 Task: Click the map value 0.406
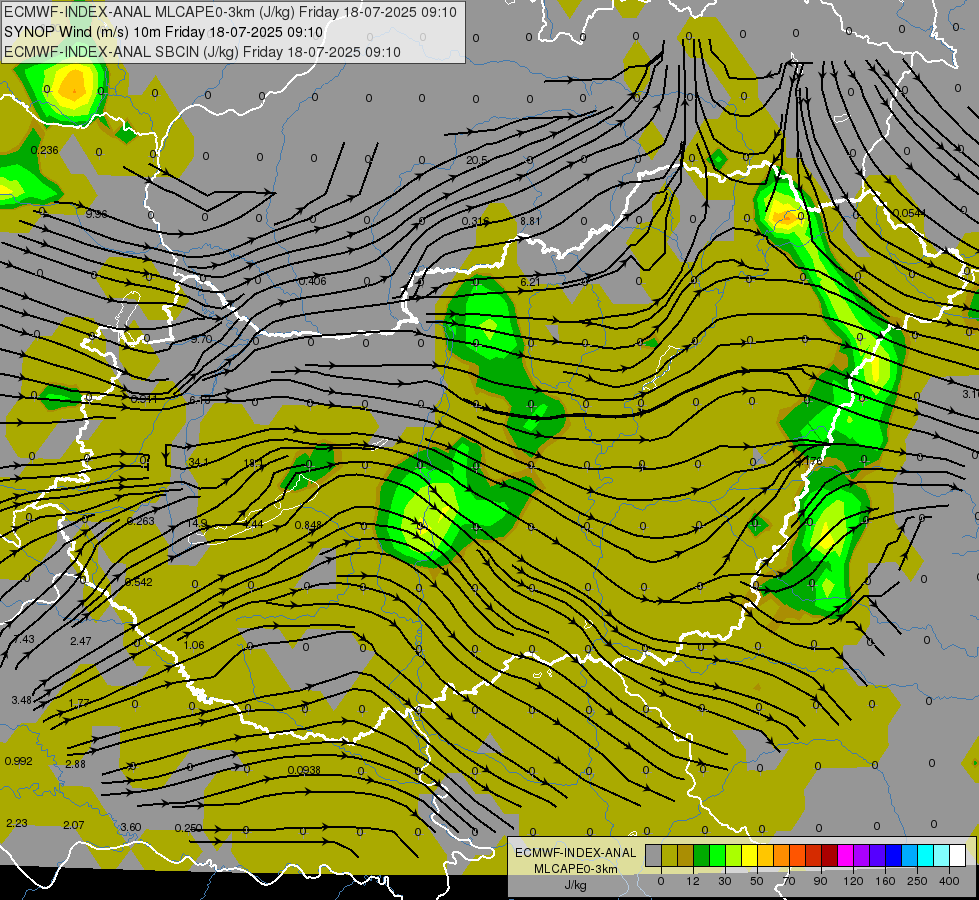312,282
